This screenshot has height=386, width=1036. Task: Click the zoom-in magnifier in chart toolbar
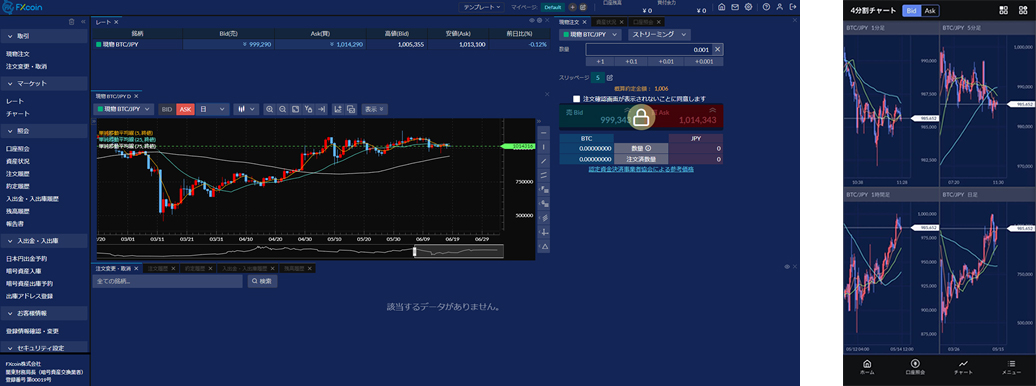coord(270,109)
